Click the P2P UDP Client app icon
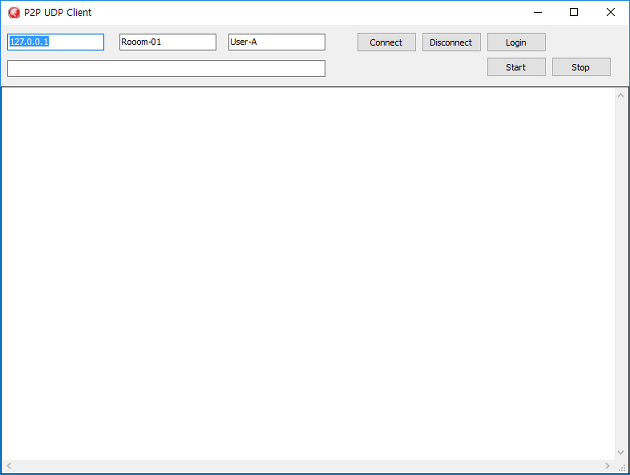This screenshot has height=475, width=630. click(14, 12)
